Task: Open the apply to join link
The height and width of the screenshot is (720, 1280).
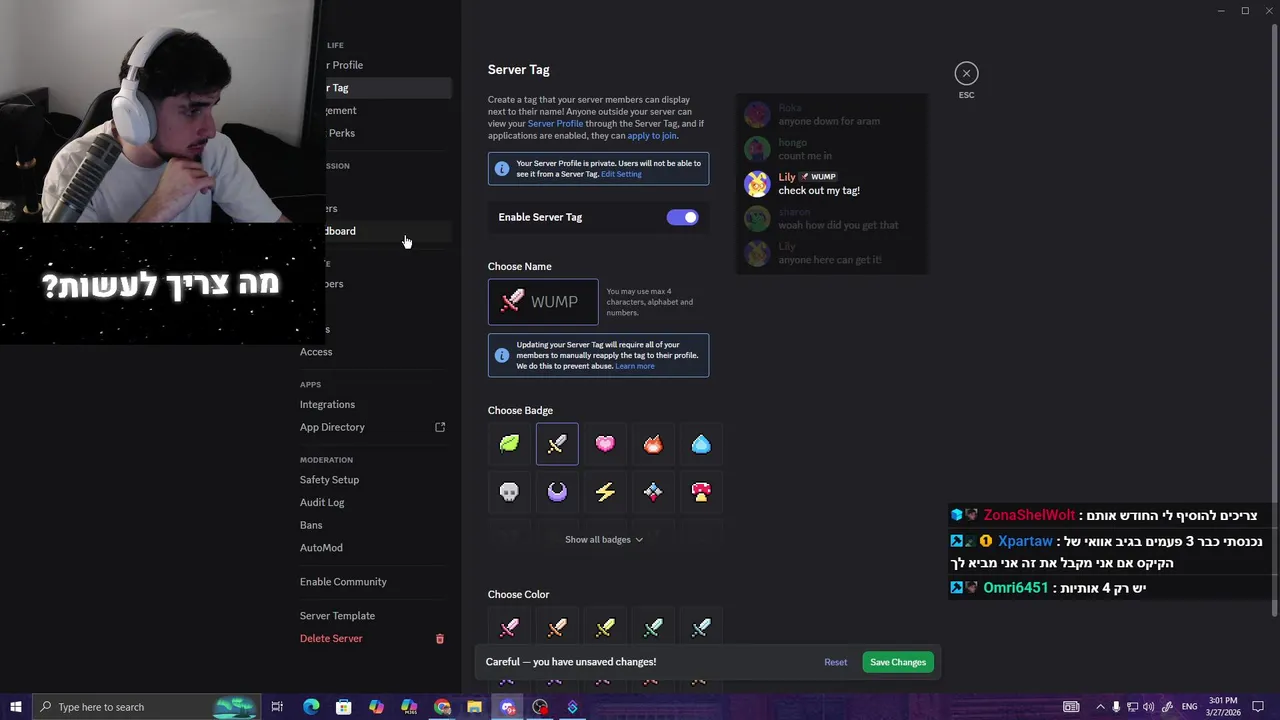Action: click(651, 136)
